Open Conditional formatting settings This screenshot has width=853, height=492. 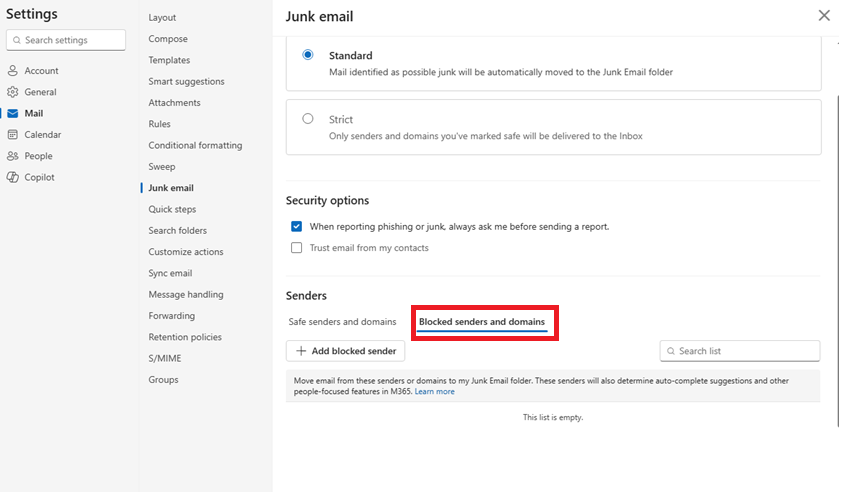(x=195, y=145)
